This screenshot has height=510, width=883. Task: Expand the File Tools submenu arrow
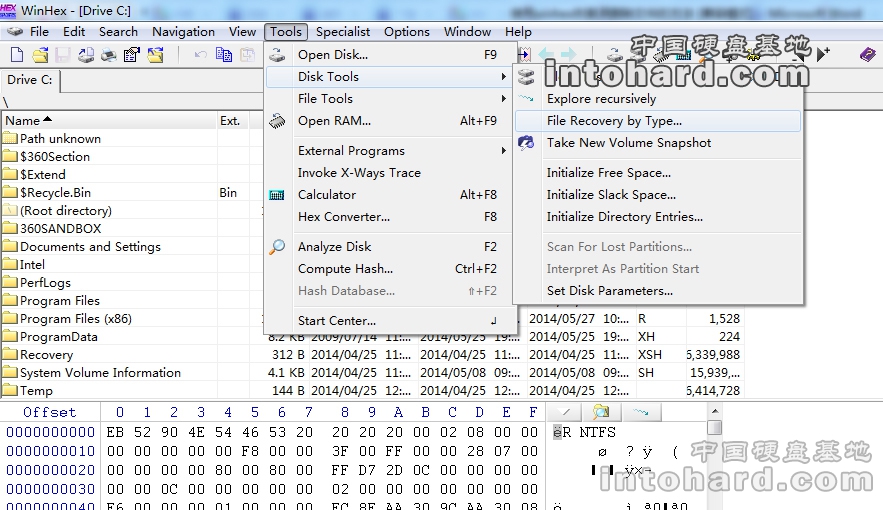click(503, 99)
